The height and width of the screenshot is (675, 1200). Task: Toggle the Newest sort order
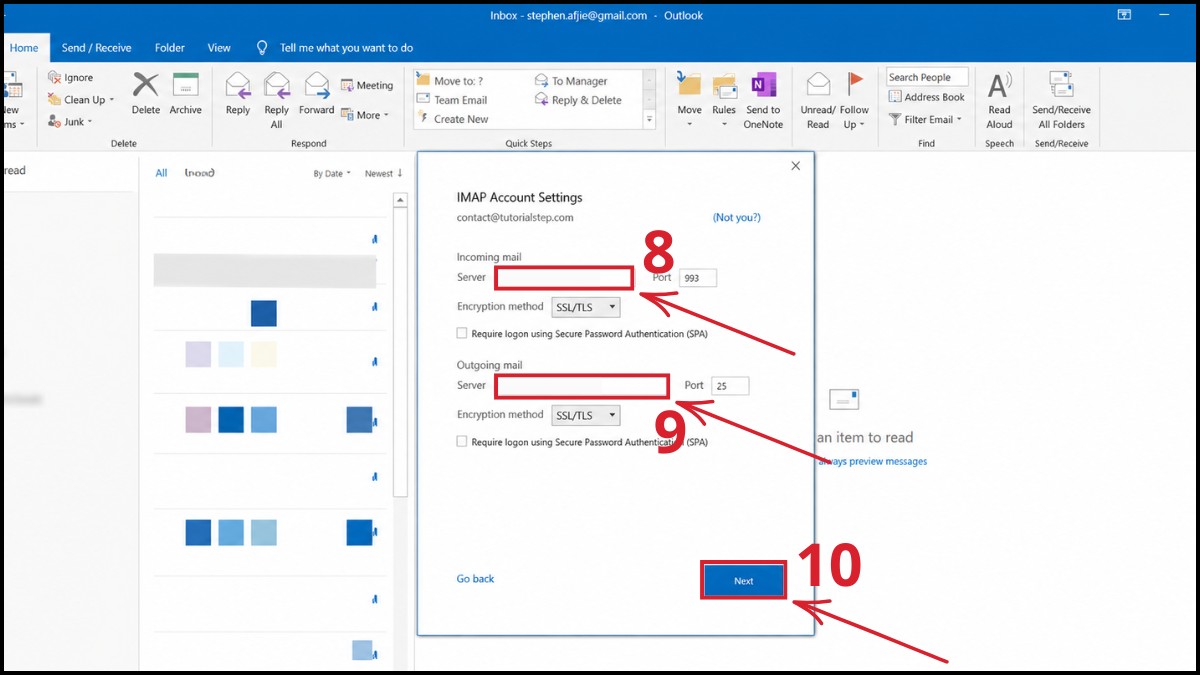coord(384,174)
